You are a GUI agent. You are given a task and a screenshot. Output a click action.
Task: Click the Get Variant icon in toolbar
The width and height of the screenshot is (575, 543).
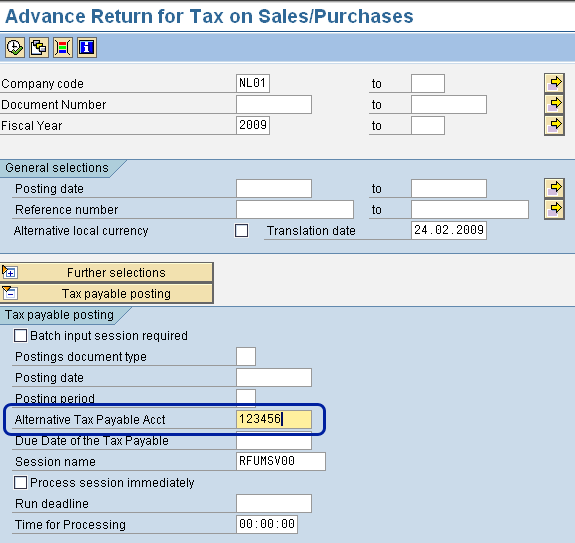(39, 48)
